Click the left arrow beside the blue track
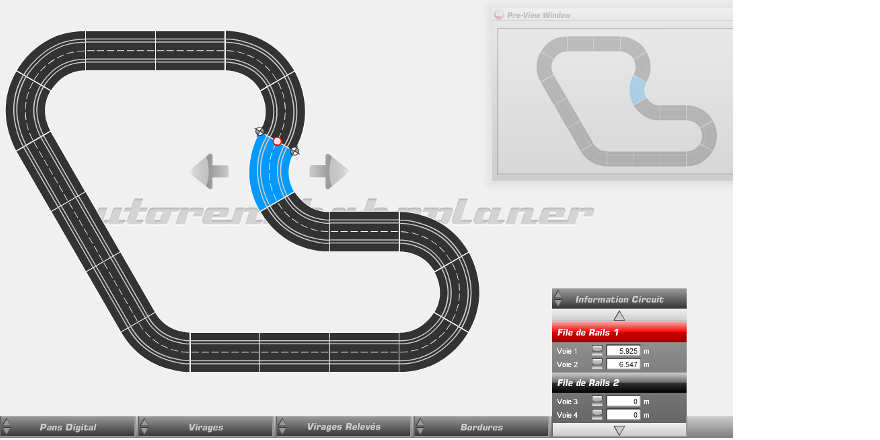The height and width of the screenshot is (440, 880). 209,171
